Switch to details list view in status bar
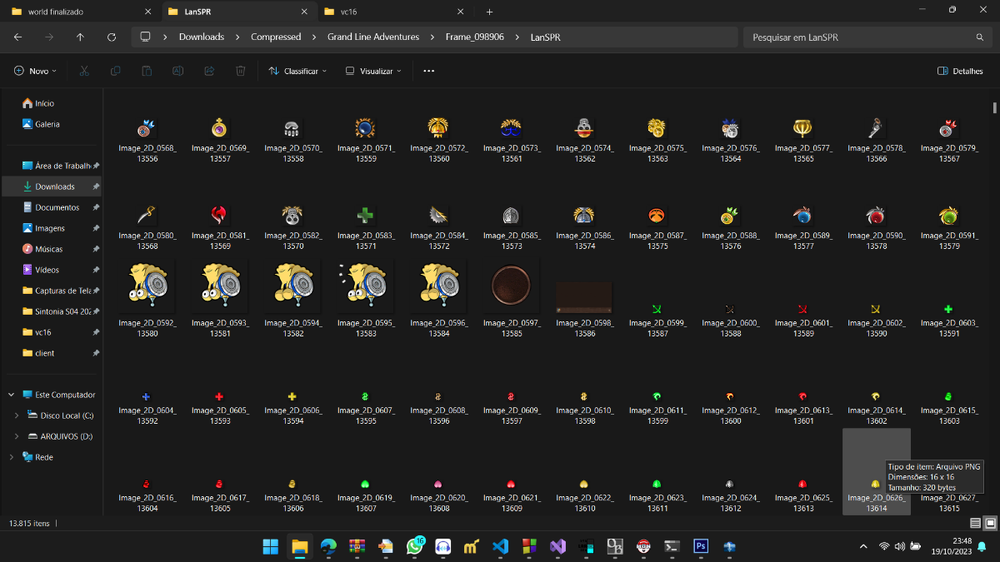 point(976,523)
